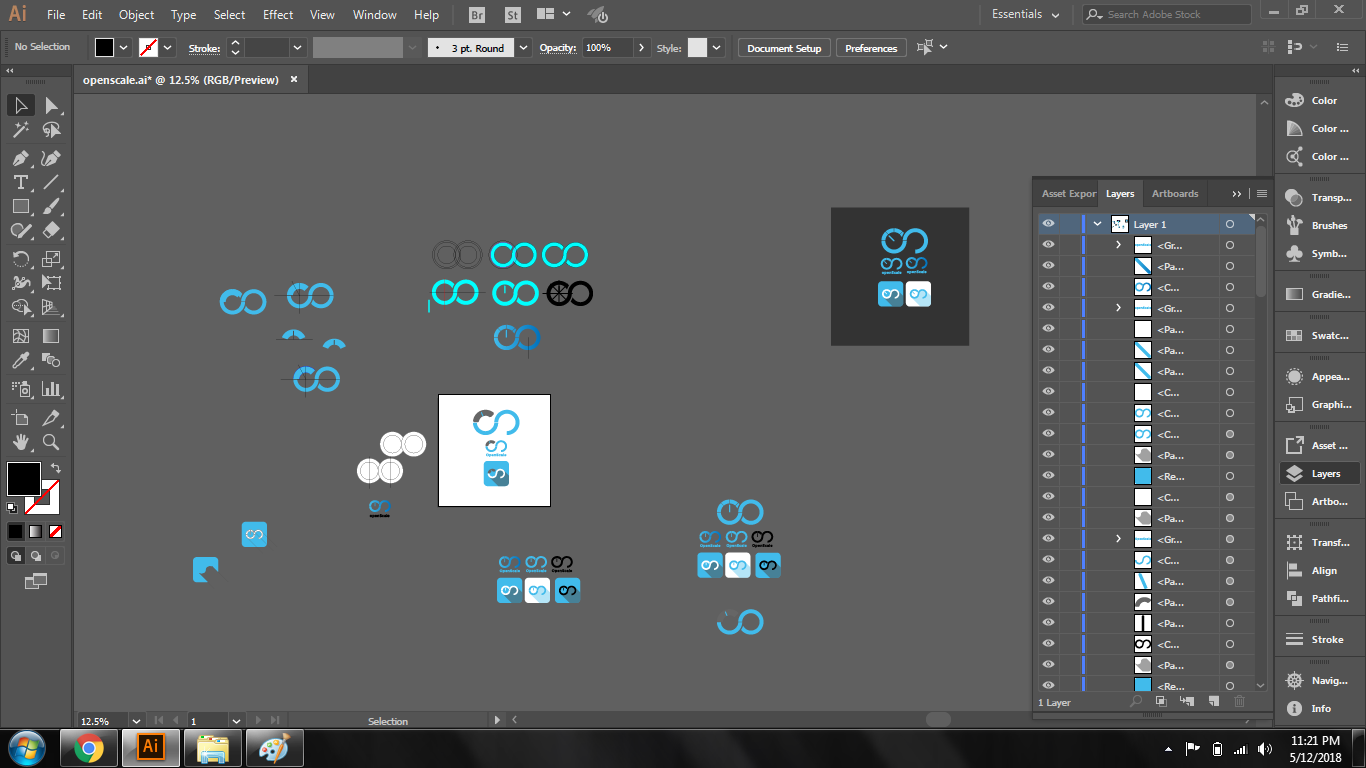Image resolution: width=1366 pixels, height=768 pixels.
Task: Select the Free Transform tool
Action: click(51, 283)
